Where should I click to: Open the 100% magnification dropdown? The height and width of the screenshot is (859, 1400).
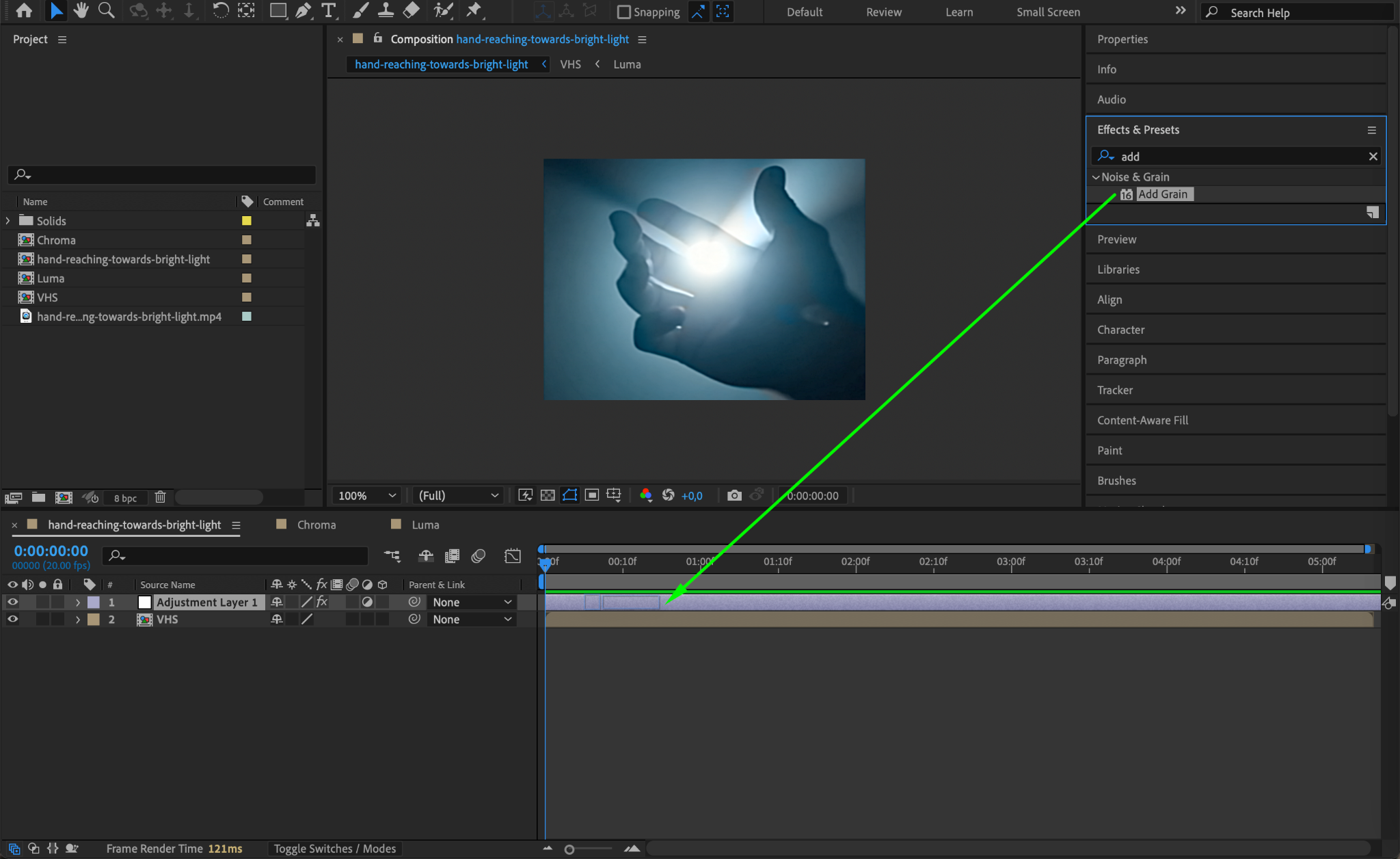tap(367, 495)
